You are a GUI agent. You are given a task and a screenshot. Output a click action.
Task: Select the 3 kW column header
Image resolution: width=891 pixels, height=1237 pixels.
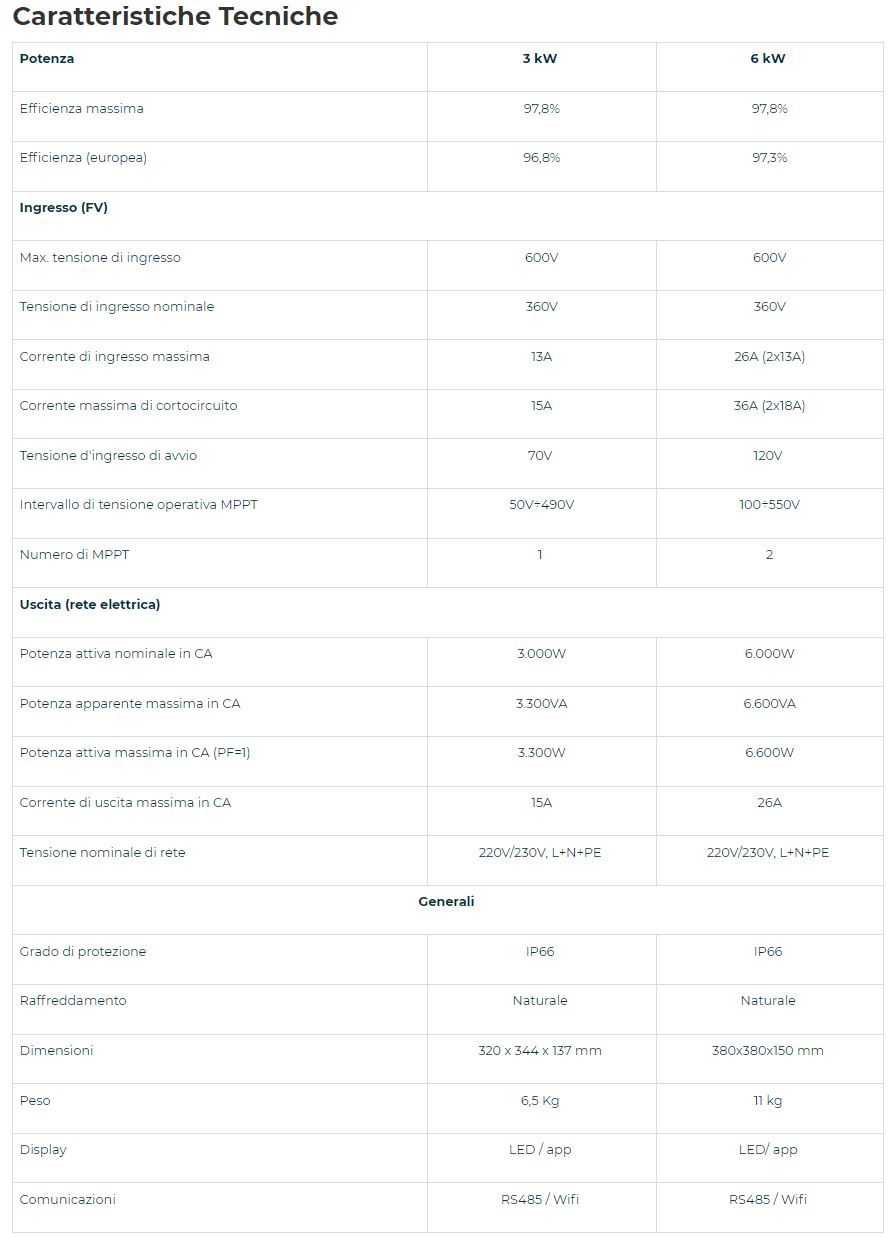[540, 59]
